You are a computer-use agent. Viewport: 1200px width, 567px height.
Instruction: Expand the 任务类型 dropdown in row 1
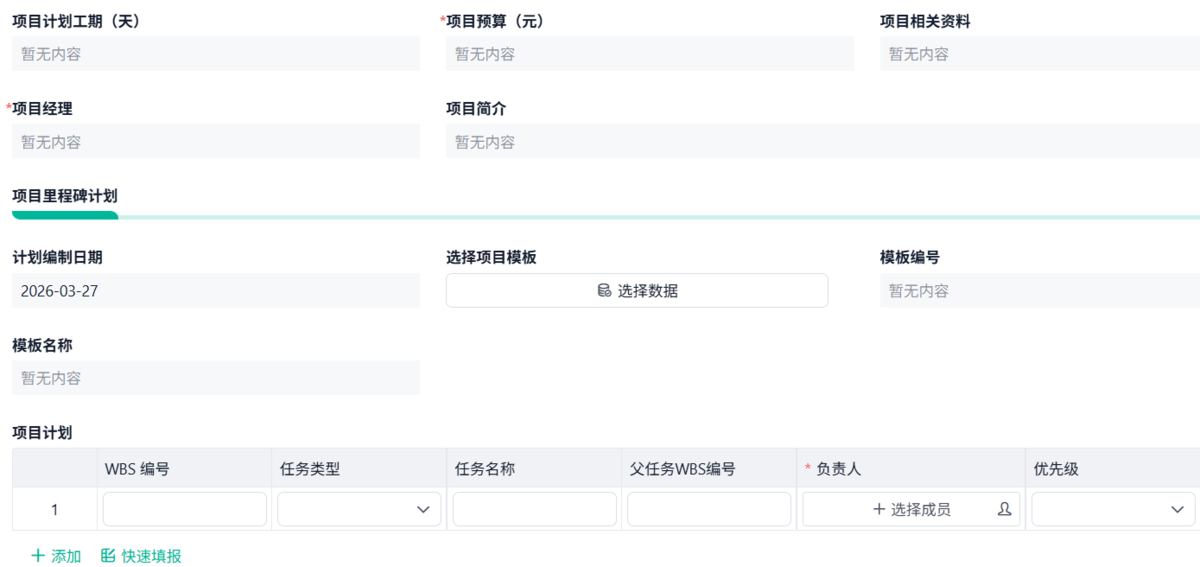(x=359, y=509)
